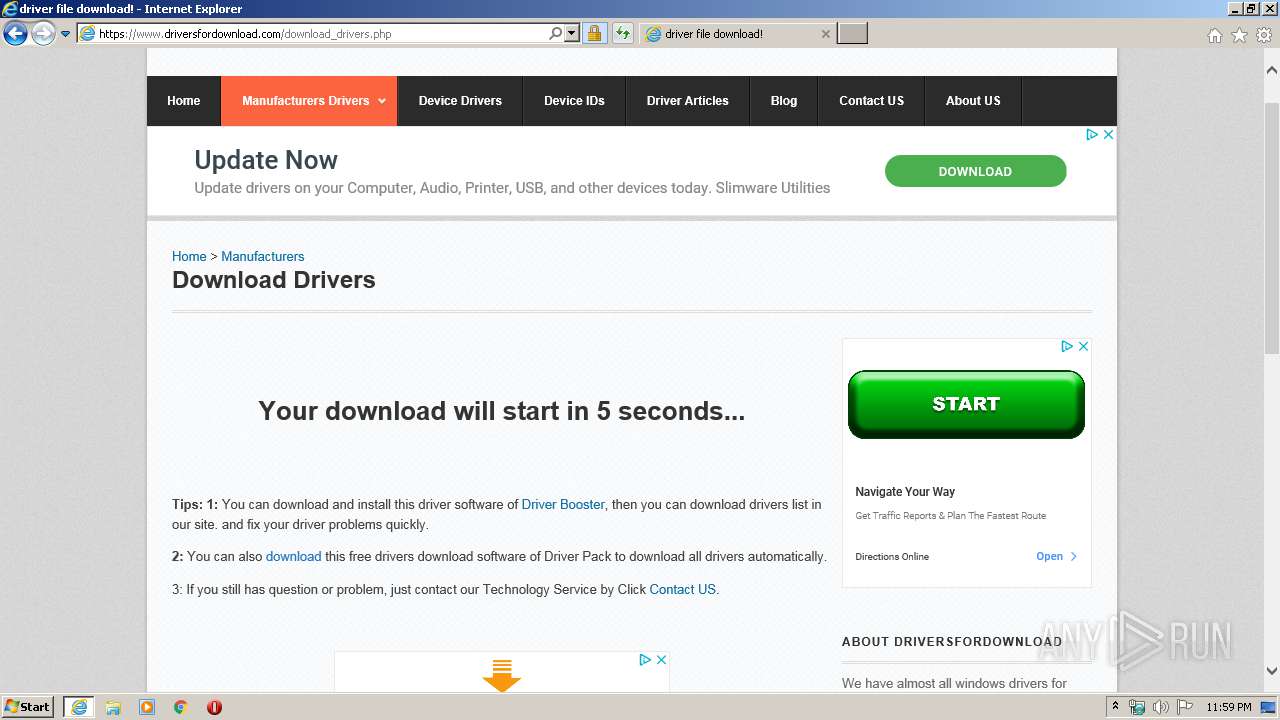Open Driver Articles menu item
1280x720 pixels.
(x=687, y=101)
